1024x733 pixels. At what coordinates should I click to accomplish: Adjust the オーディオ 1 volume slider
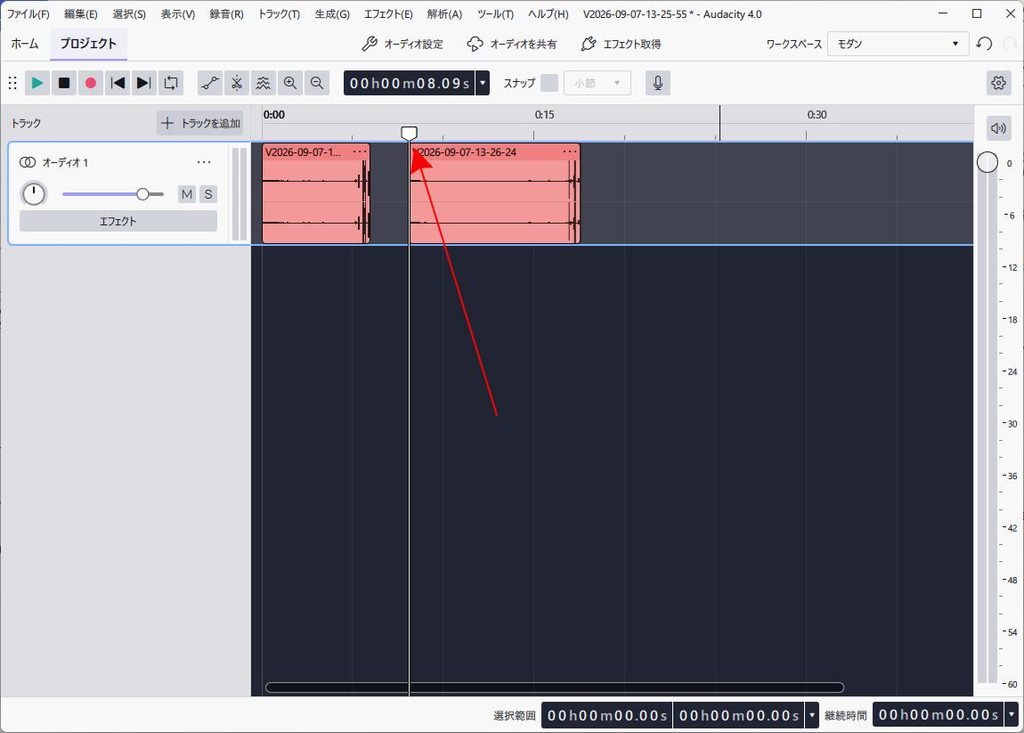(x=112, y=194)
